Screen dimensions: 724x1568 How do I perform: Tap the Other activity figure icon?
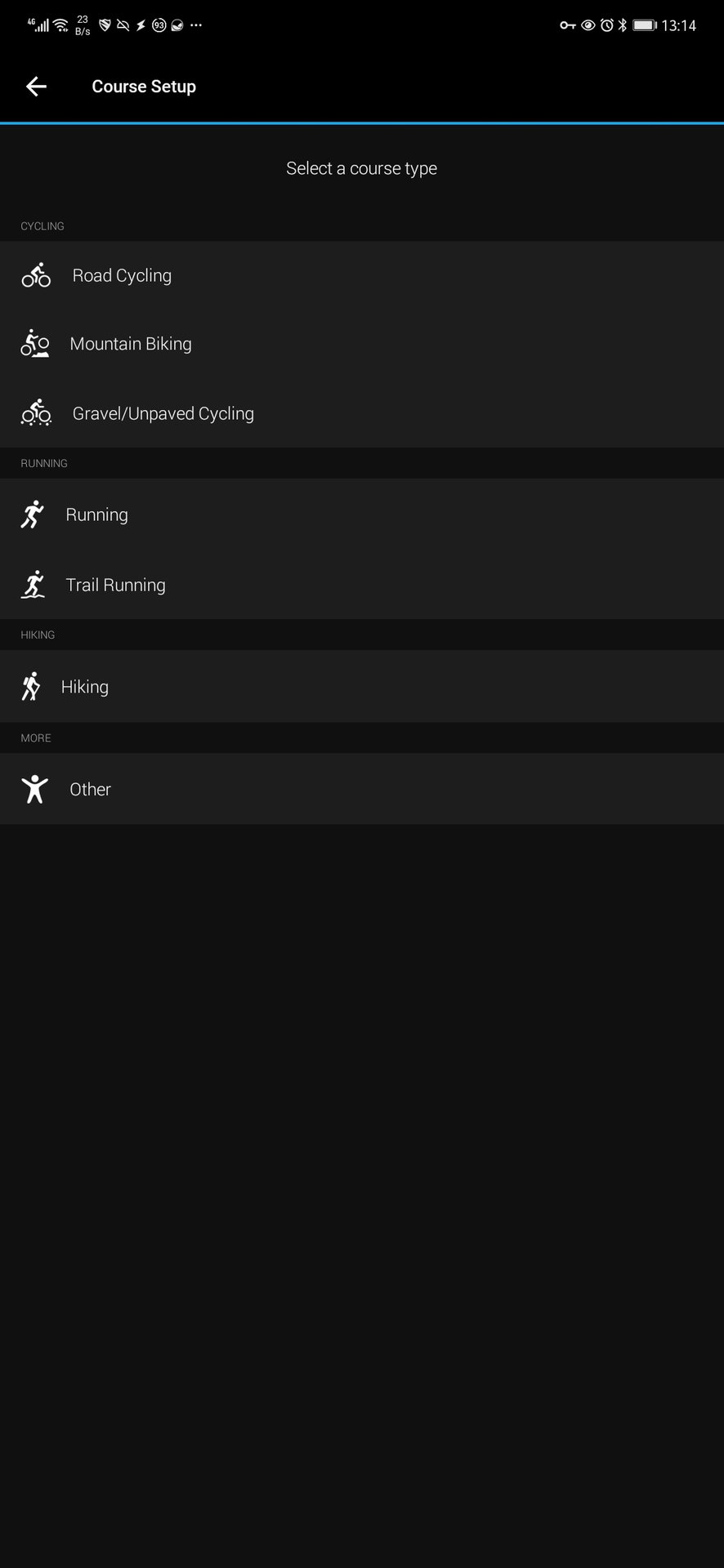point(34,789)
